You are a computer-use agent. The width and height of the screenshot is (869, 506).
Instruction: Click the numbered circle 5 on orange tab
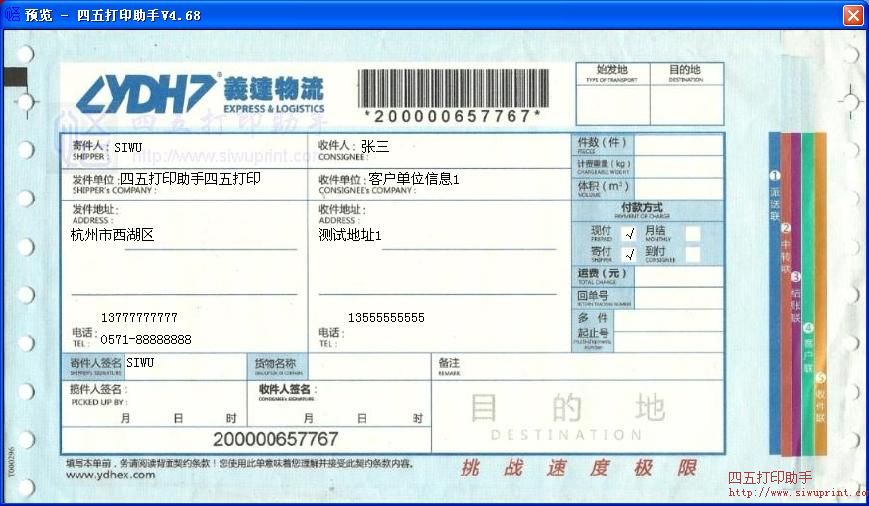820,378
